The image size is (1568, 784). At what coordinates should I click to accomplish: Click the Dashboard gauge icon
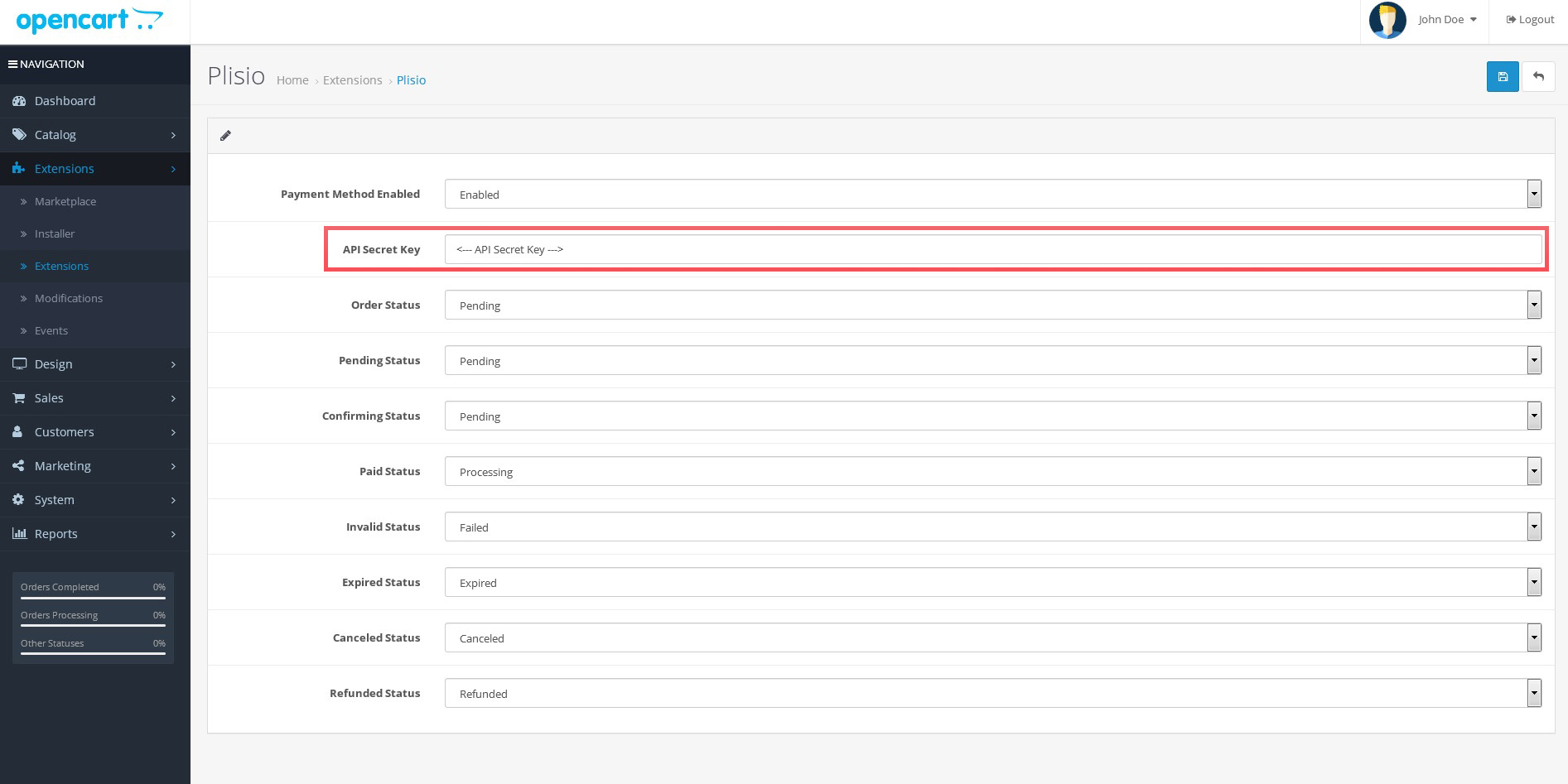19,101
